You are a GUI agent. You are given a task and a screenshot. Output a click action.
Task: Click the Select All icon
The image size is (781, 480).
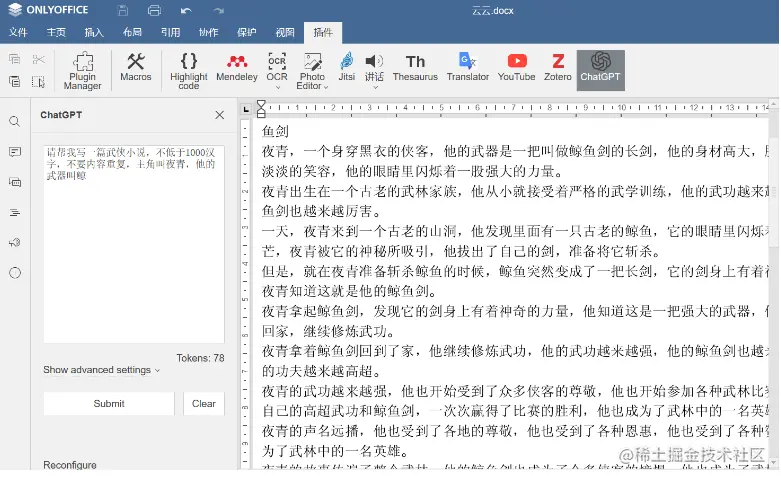click(x=38, y=81)
